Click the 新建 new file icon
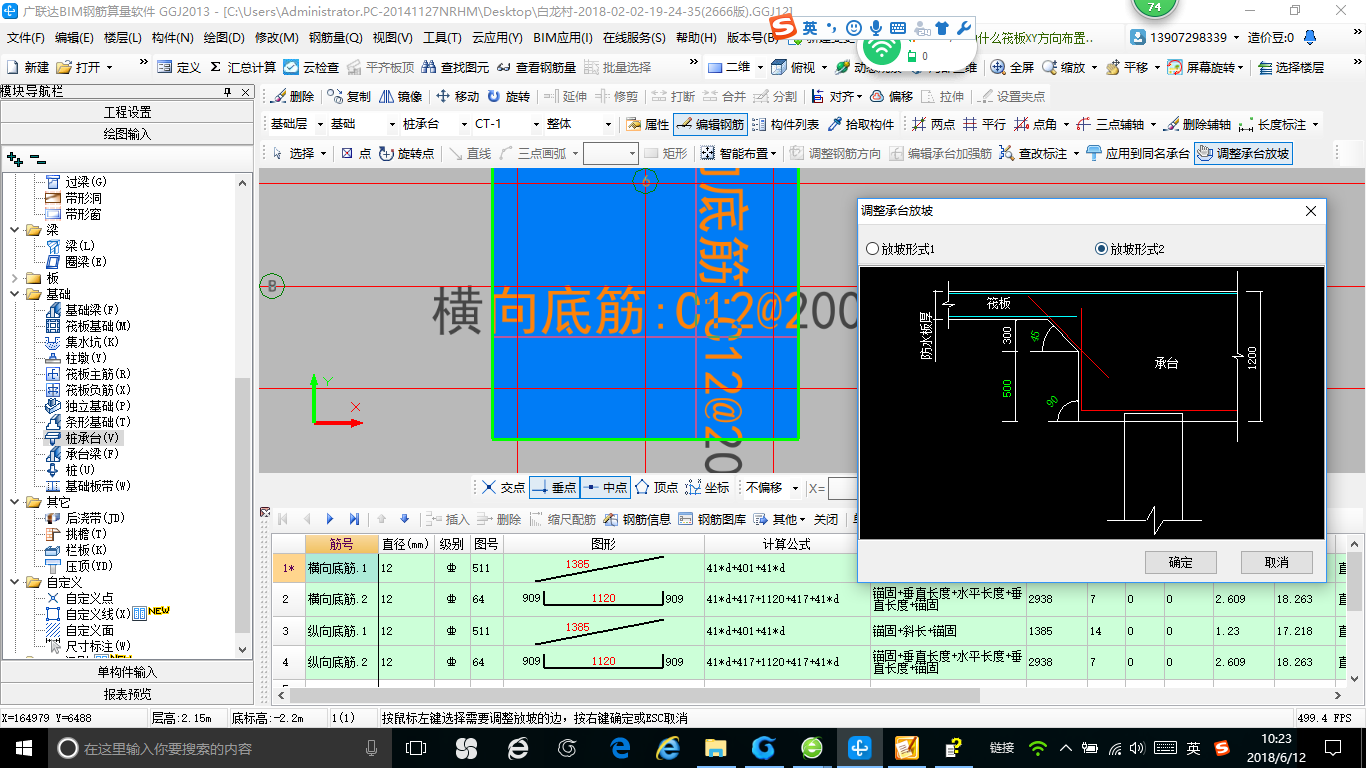Viewport: 1366px width, 768px height. (29, 67)
